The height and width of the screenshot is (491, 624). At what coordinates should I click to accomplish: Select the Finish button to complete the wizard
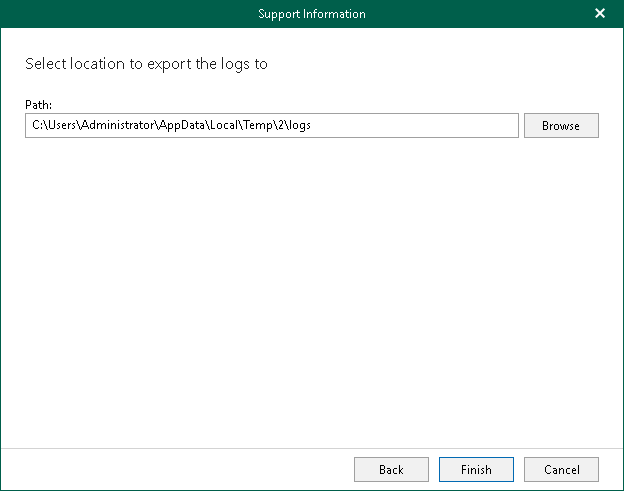pos(476,470)
